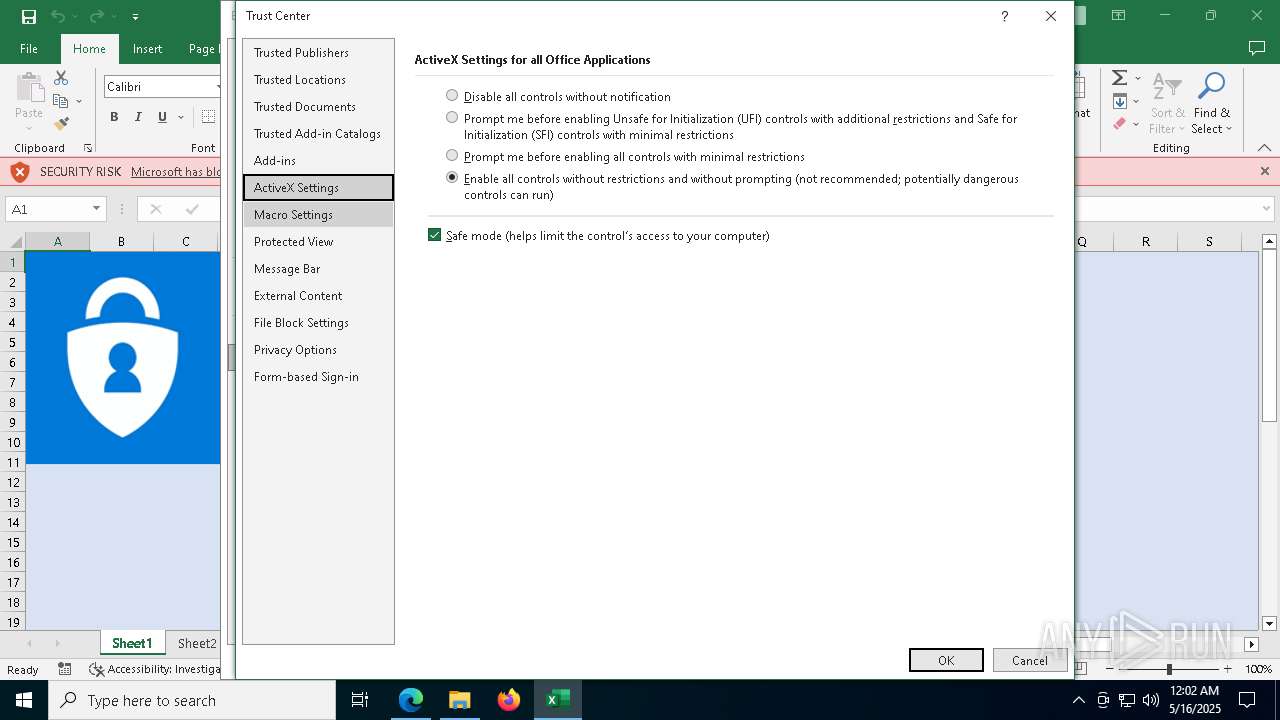Switch to the Home ribbon tab
1280x720 pixels.
89,48
